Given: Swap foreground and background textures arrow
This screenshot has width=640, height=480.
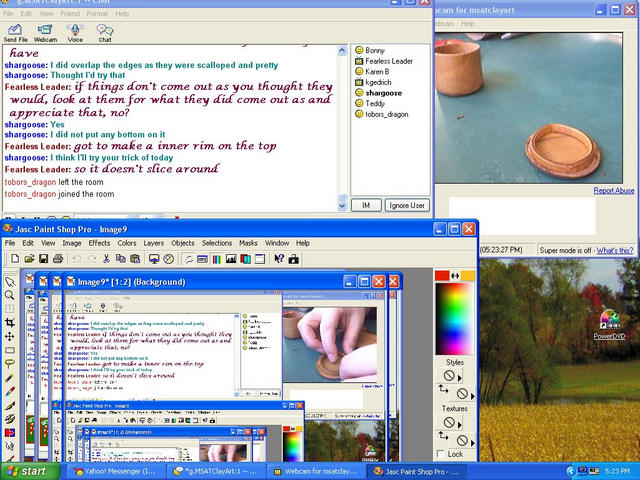Looking at the screenshot, I should point(443,436).
